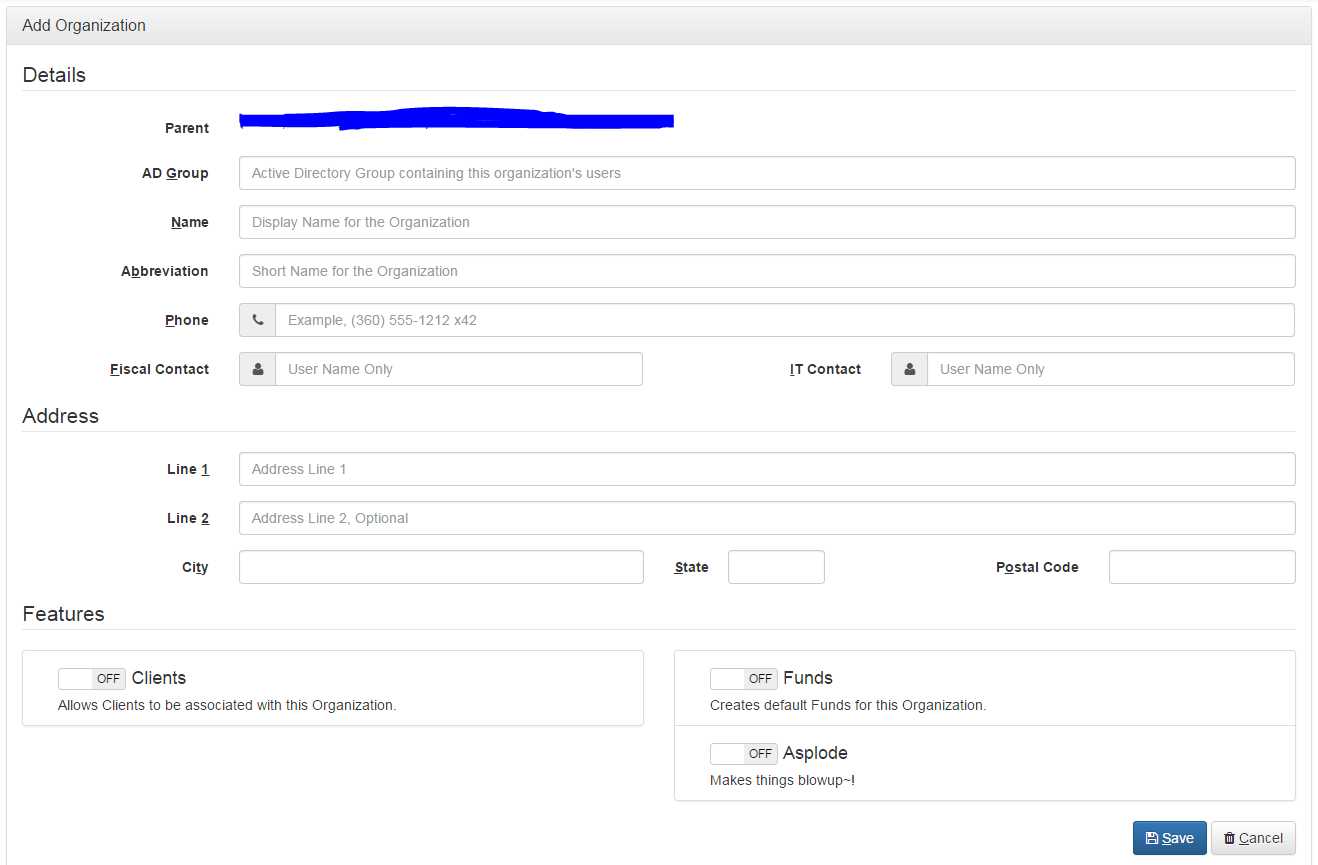Click the Name label

tap(190, 222)
